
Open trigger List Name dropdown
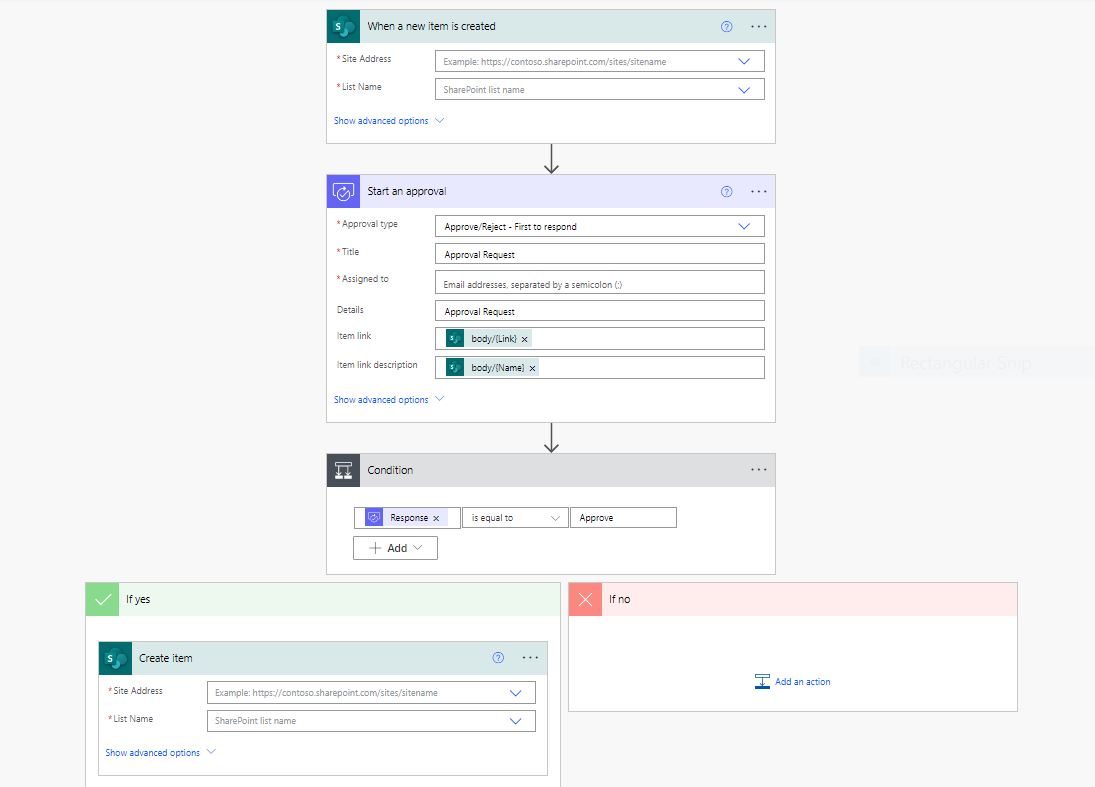point(744,90)
